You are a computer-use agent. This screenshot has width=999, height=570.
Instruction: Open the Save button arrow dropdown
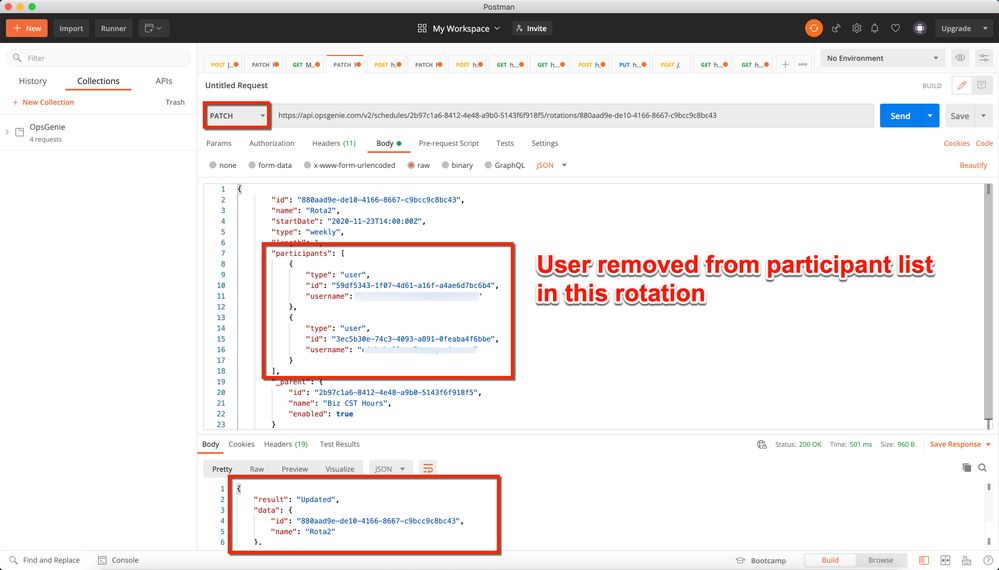coord(984,116)
